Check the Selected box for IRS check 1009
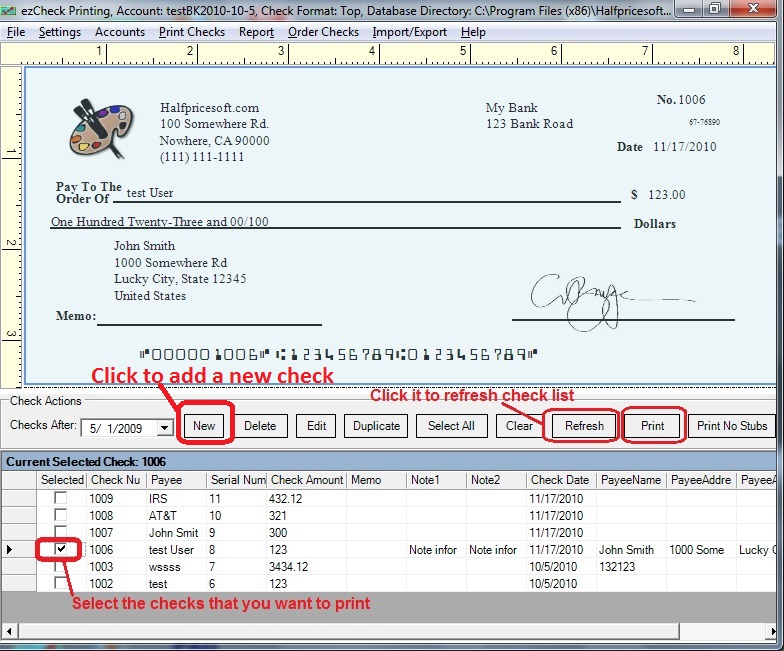Screen dimensions: 784x651 click(x=61, y=498)
